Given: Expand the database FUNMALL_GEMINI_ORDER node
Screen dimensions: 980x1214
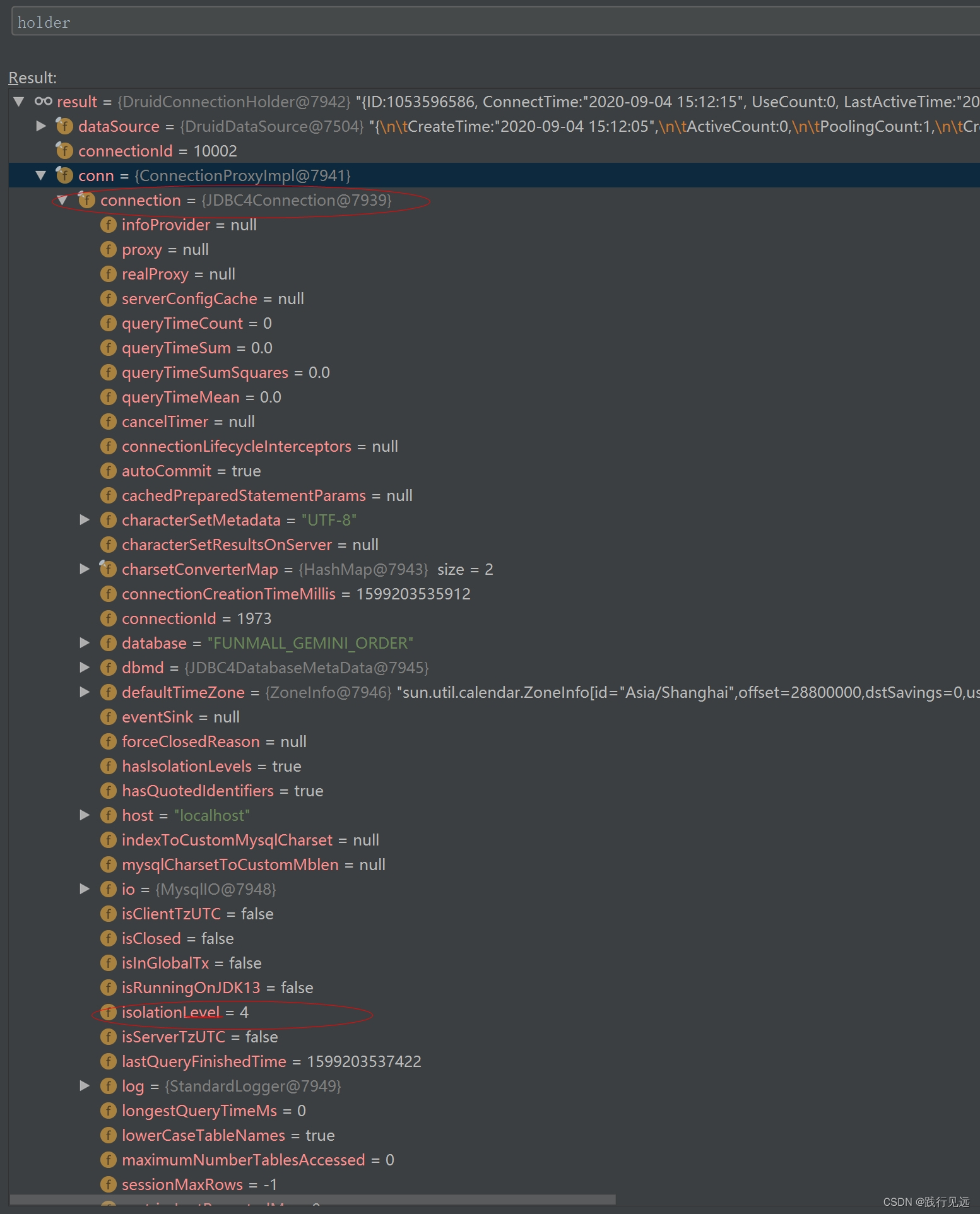Looking at the screenshot, I should [85, 642].
